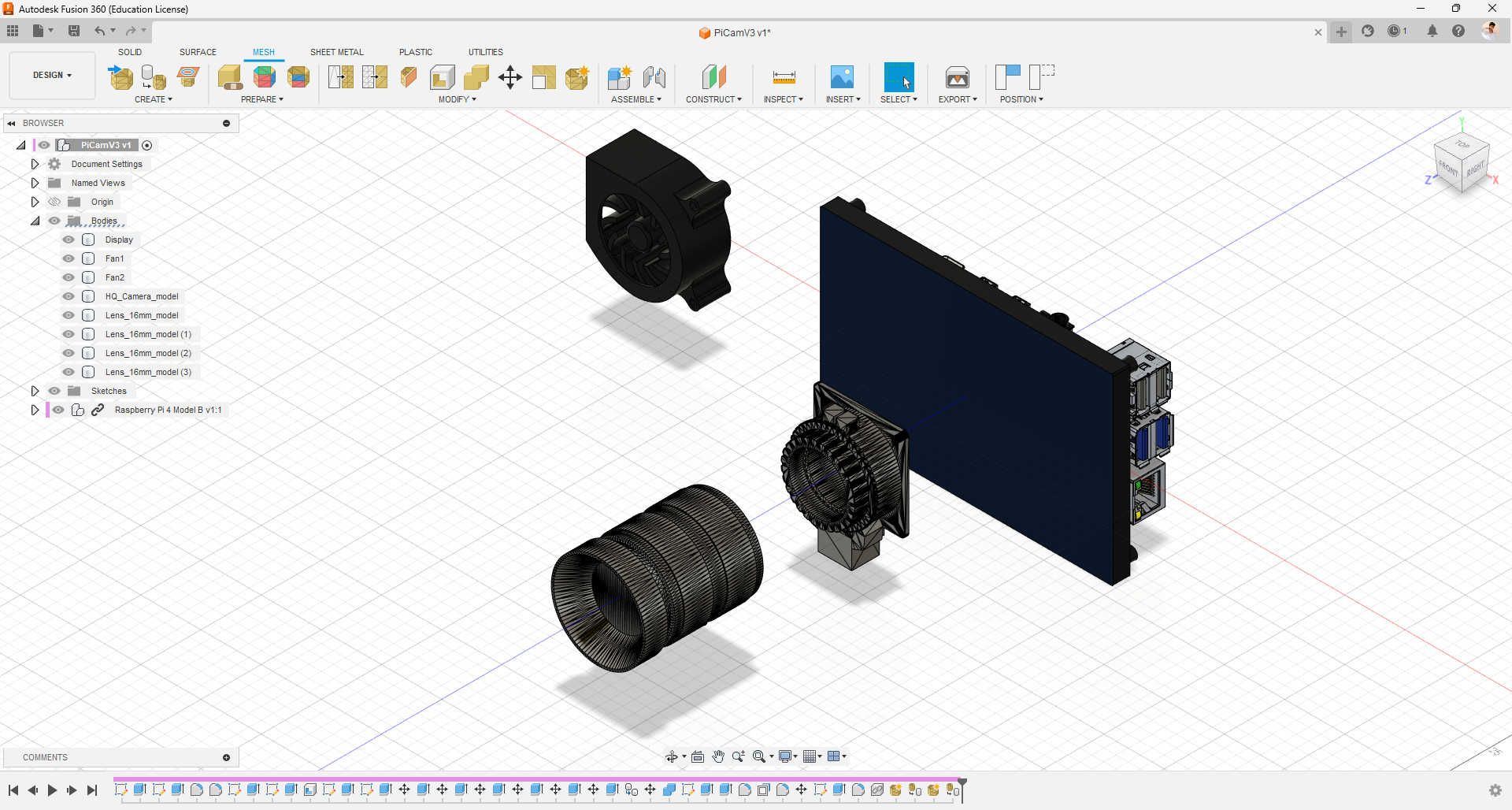Switch to the SOLID tab
1512x810 pixels.
(x=130, y=52)
